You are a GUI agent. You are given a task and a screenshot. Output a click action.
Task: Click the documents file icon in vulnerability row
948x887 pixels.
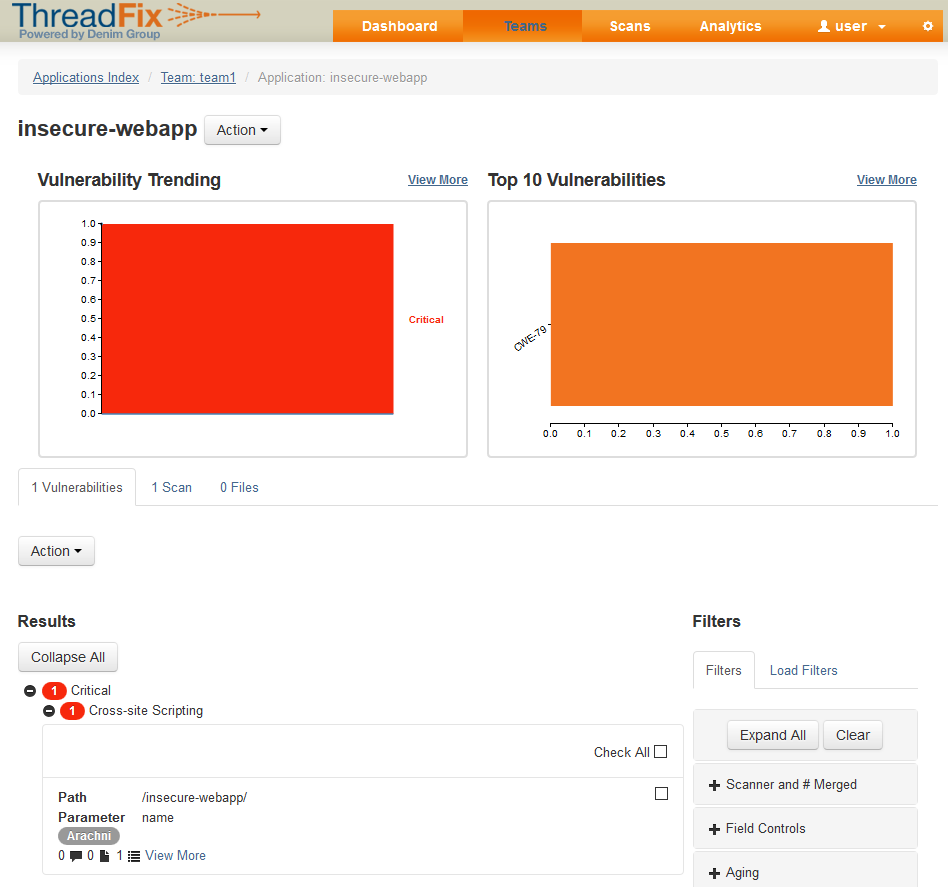point(105,856)
